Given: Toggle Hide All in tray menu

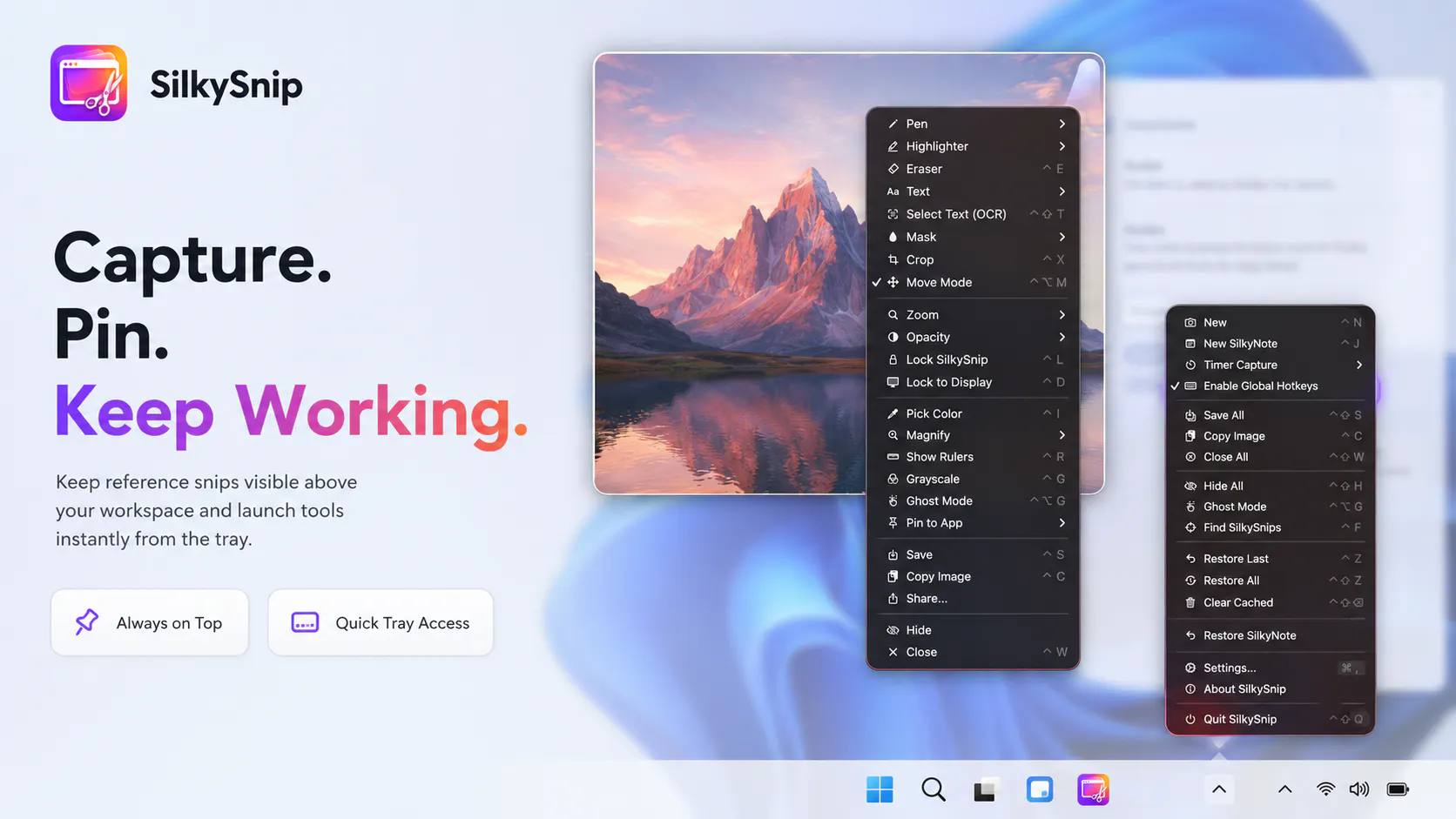Looking at the screenshot, I should click(x=1271, y=486).
